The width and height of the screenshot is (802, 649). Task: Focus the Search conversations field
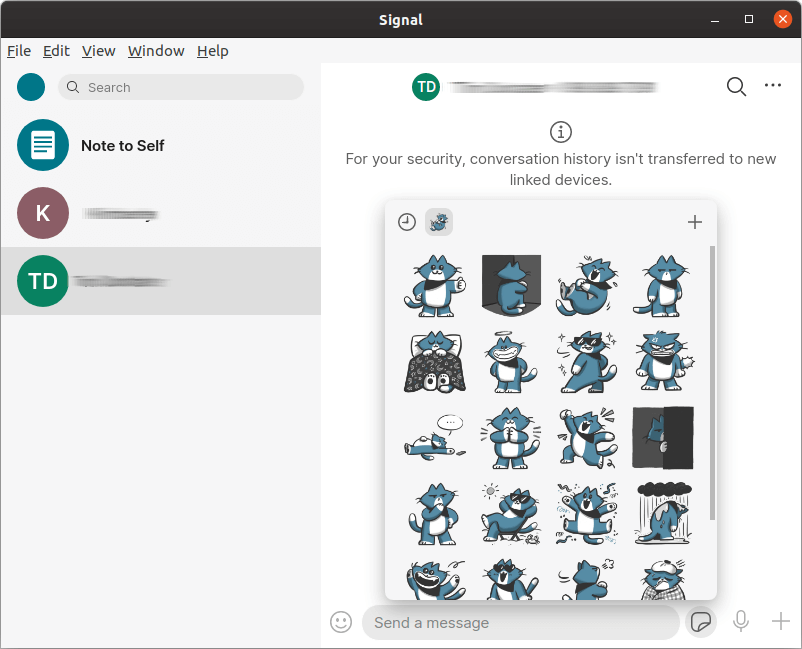tap(181, 87)
